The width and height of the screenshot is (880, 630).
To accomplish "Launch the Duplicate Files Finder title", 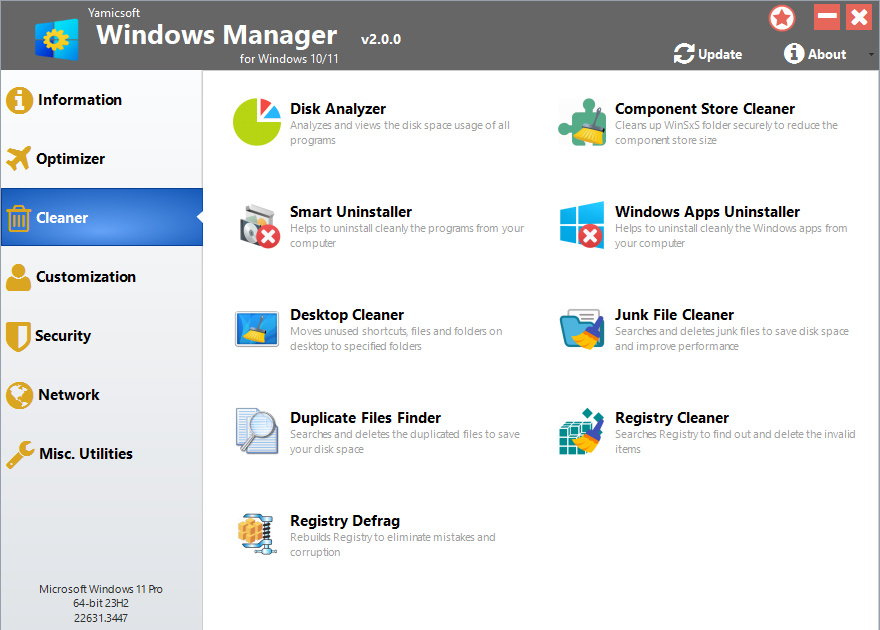I will click(365, 418).
